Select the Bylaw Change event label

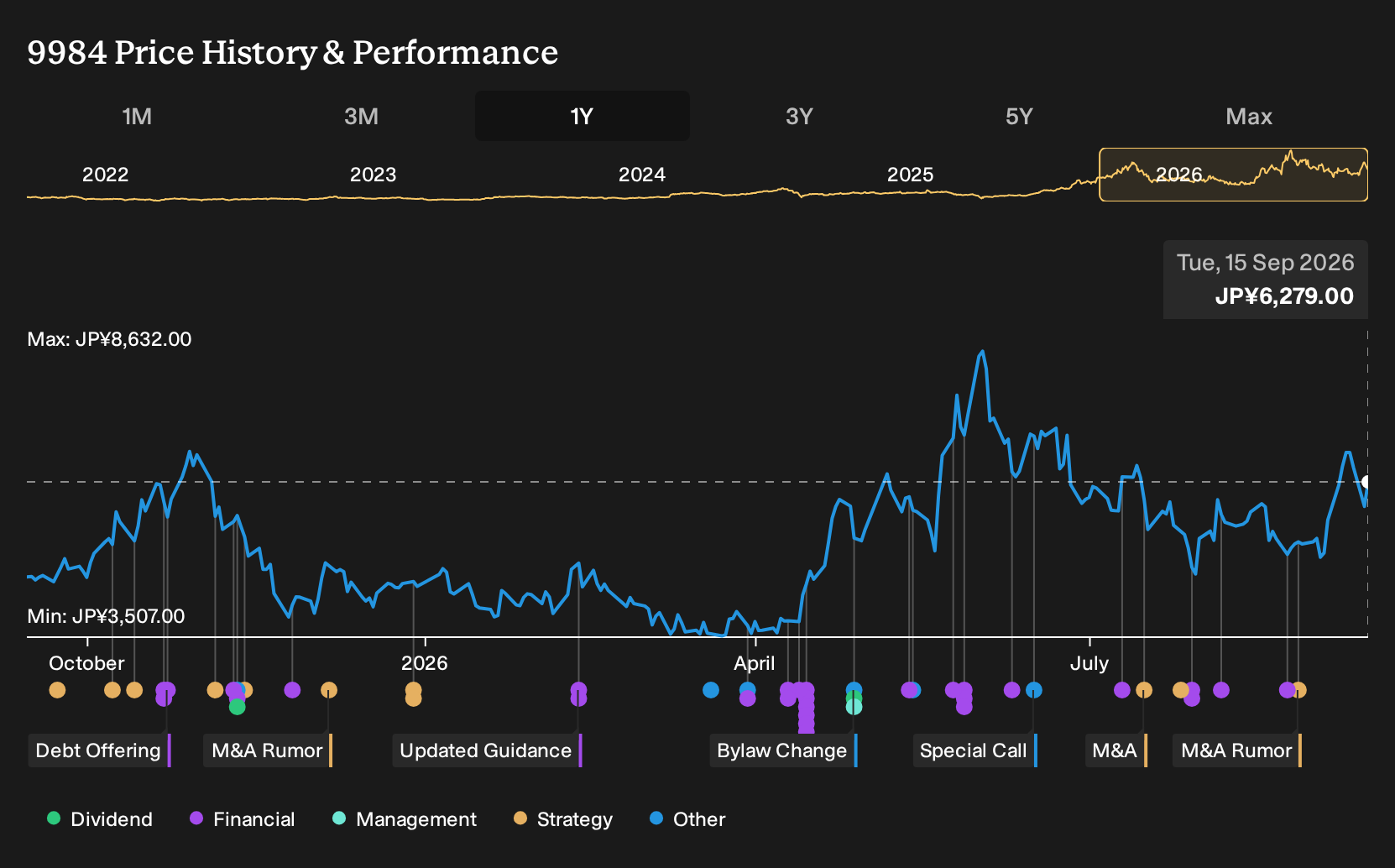pyautogui.click(x=784, y=750)
